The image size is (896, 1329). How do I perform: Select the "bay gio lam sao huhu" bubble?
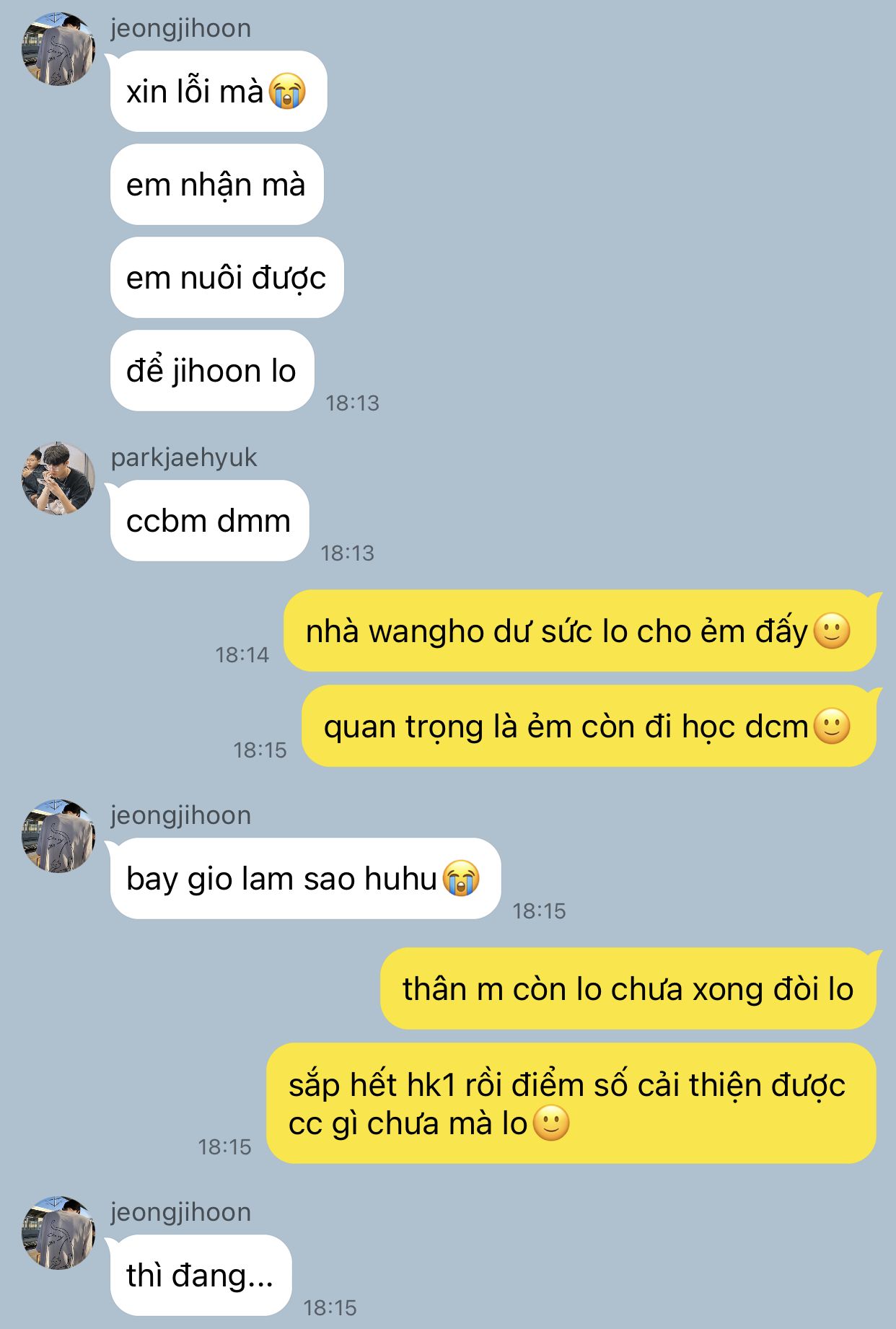305,879
